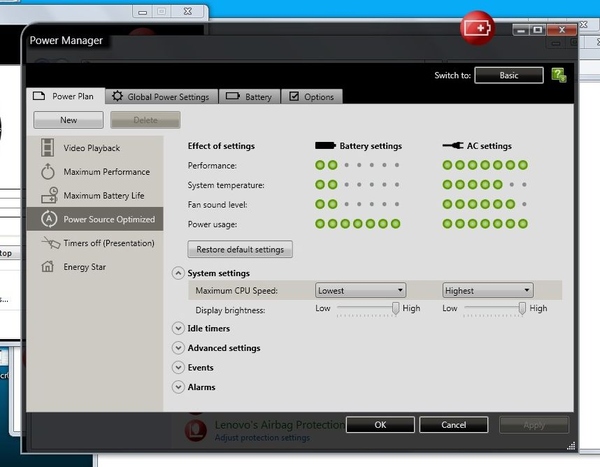This screenshot has width=600, height=467.
Task: Click the Maximum Performance stopwatch icon
Action: click(x=48, y=171)
